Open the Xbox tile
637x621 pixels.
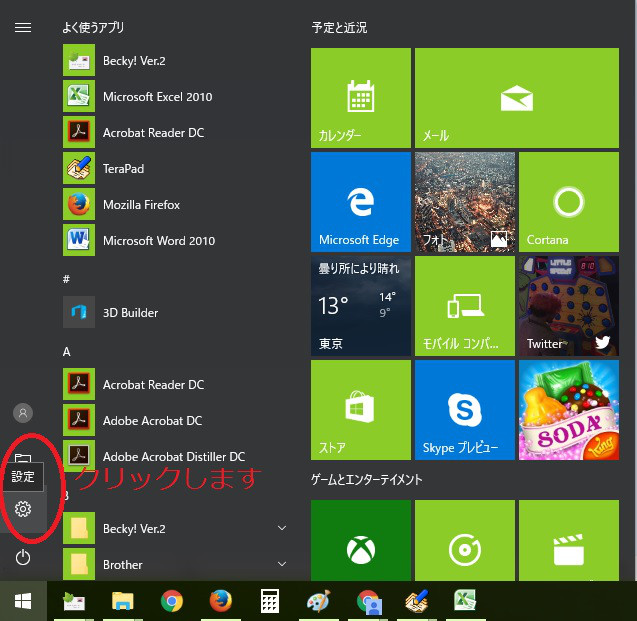(361, 540)
